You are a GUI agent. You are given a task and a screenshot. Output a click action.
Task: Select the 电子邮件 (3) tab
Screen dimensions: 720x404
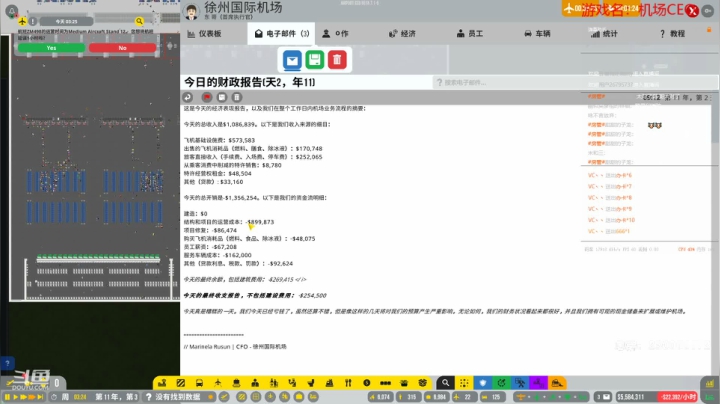[281, 34]
